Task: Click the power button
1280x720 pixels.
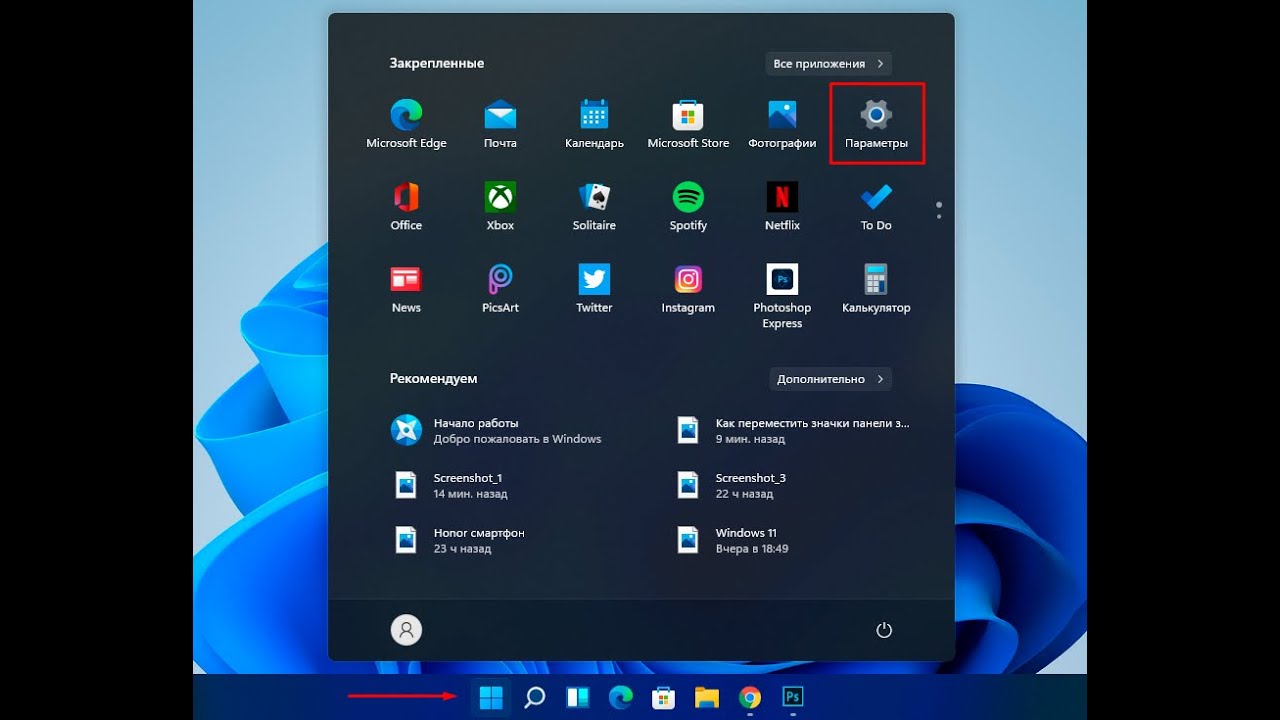Action: point(883,630)
